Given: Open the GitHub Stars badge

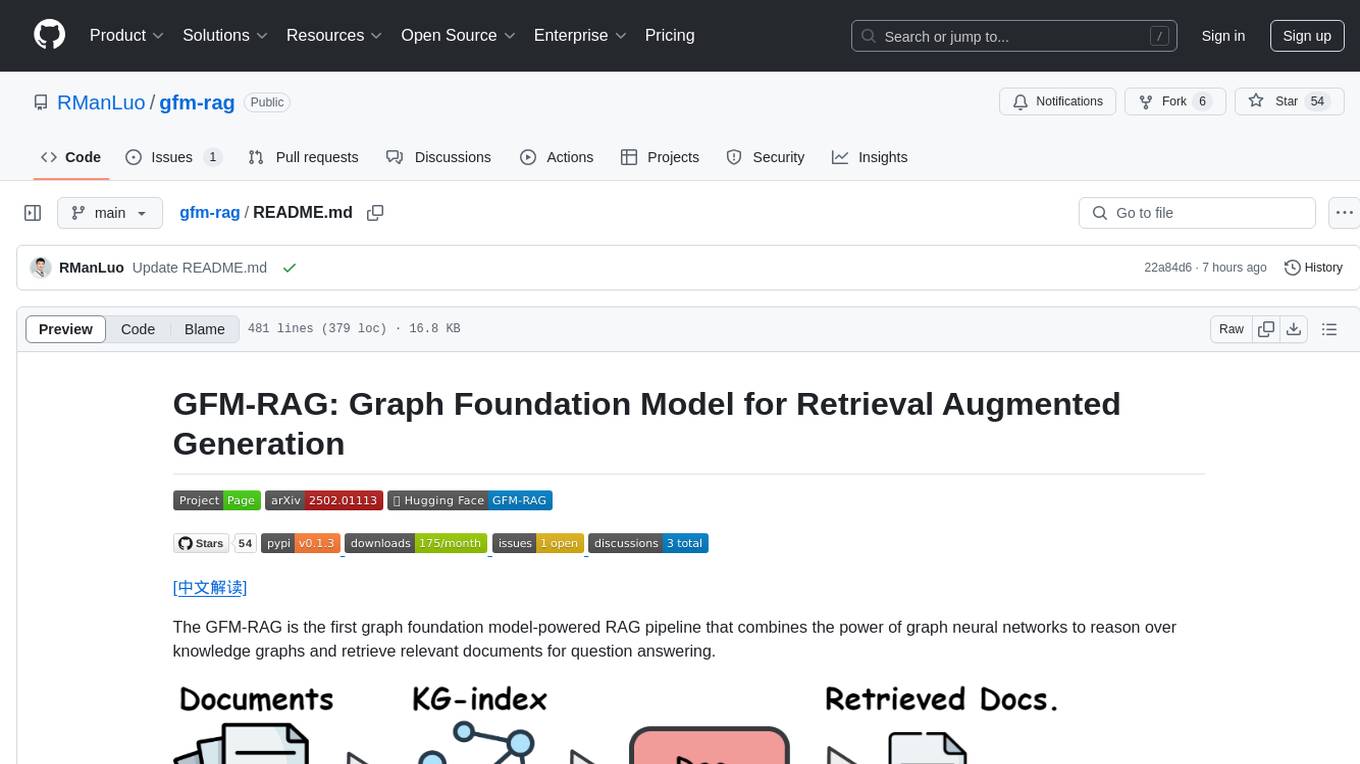Looking at the screenshot, I should pos(201,543).
